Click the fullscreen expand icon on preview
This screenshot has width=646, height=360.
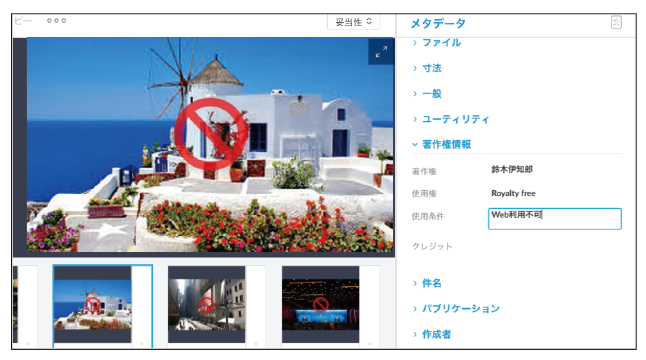381,52
